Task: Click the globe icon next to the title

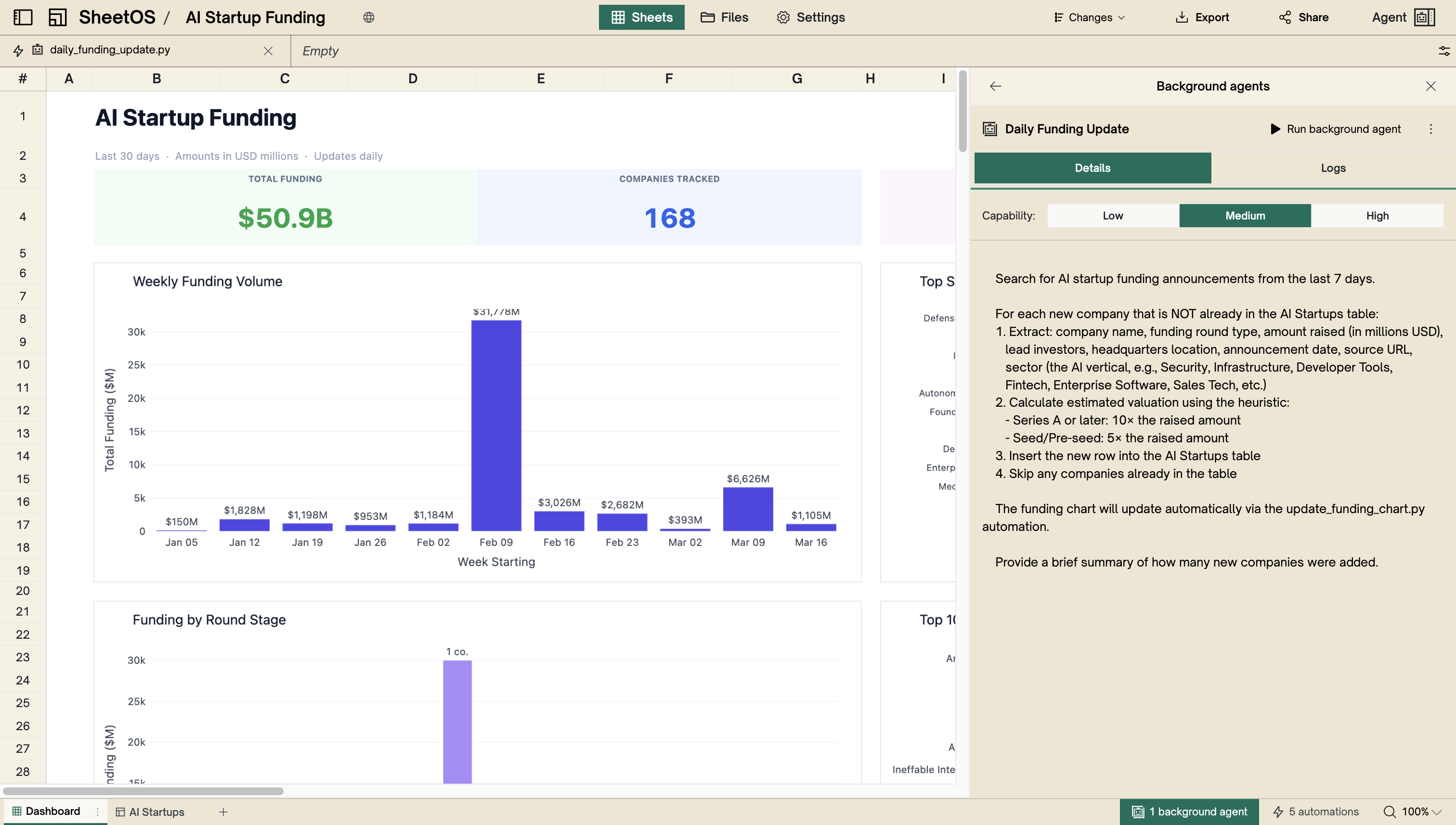Action: pos(369,17)
